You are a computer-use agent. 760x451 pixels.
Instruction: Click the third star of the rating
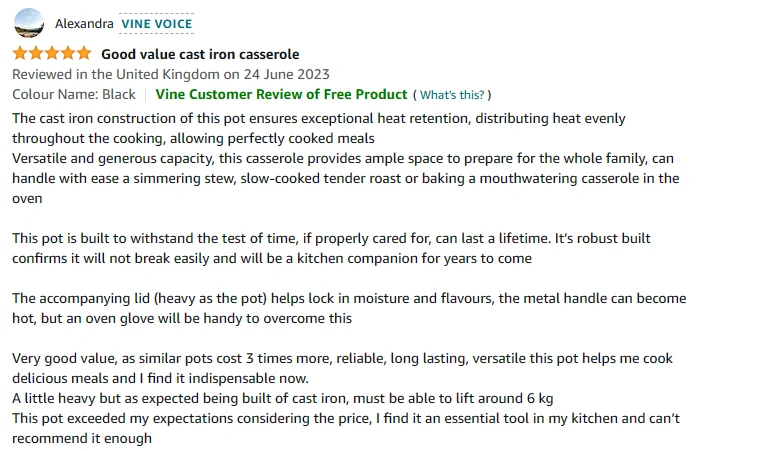(x=52, y=53)
